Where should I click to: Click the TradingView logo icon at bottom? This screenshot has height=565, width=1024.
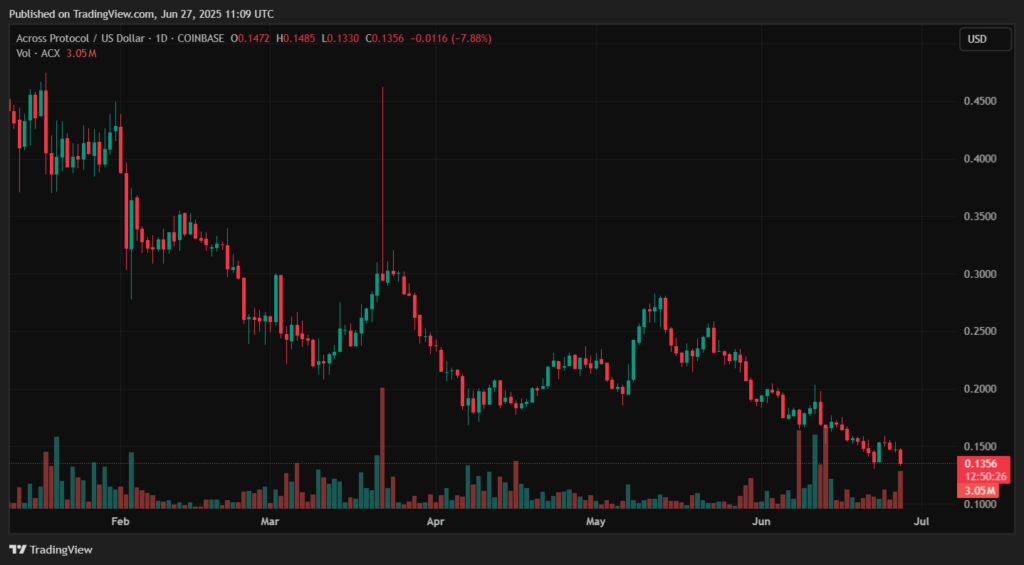point(18,549)
